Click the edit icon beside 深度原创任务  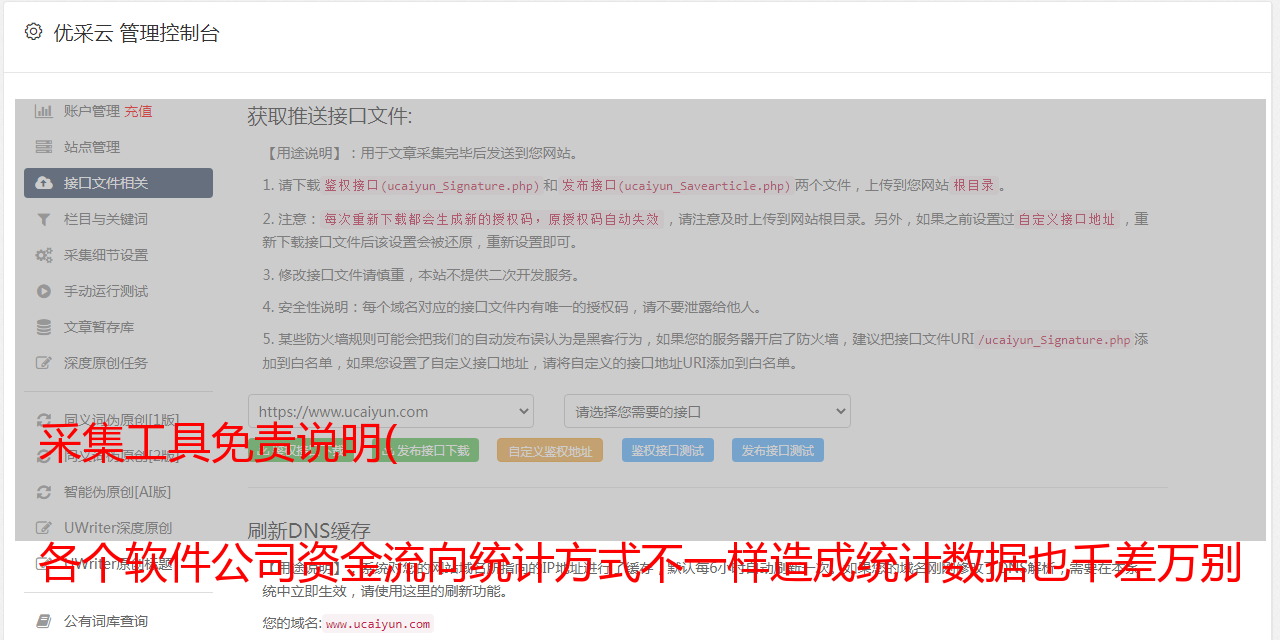(x=44, y=363)
